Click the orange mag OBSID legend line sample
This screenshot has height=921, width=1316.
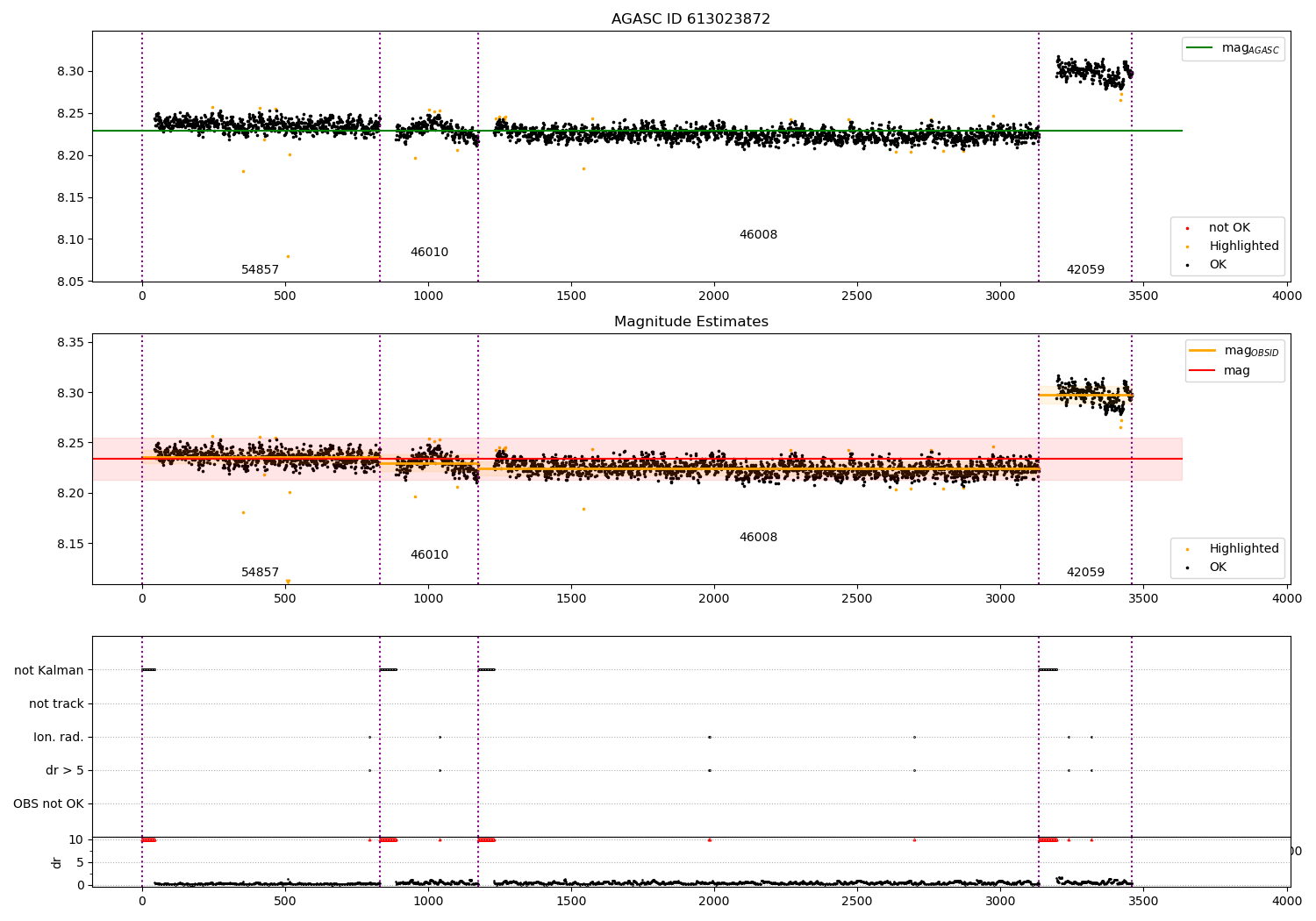1202,351
